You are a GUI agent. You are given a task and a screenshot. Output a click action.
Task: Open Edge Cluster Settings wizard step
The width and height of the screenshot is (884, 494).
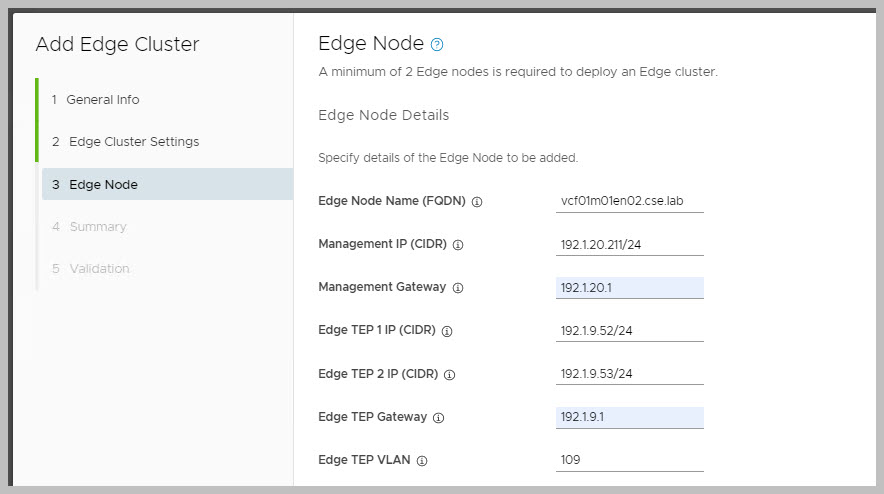[x=134, y=142]
